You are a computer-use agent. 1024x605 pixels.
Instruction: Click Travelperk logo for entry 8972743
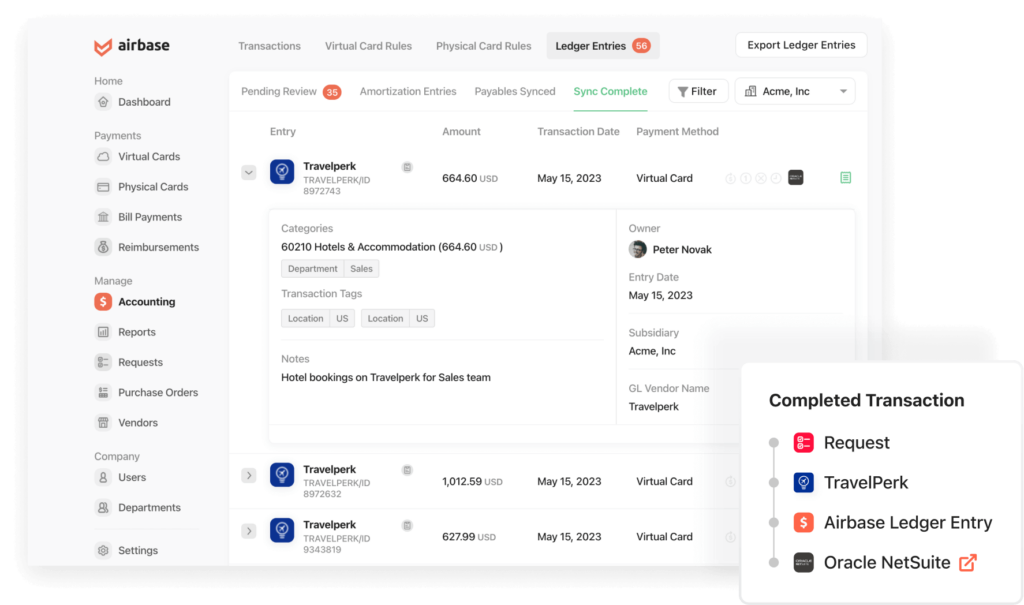[x=282, y=172]
